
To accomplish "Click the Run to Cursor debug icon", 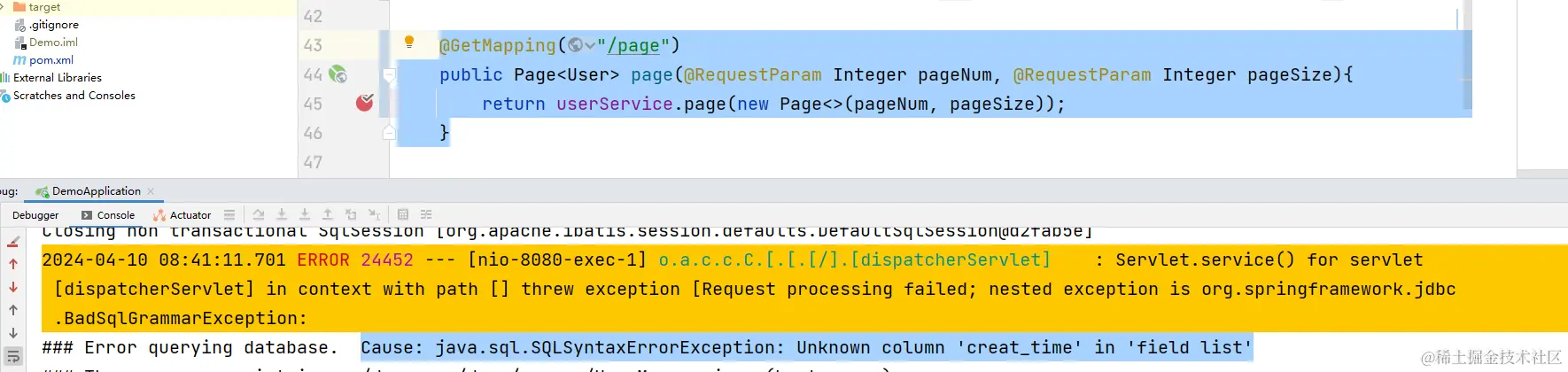I will [x=375, y=214].
